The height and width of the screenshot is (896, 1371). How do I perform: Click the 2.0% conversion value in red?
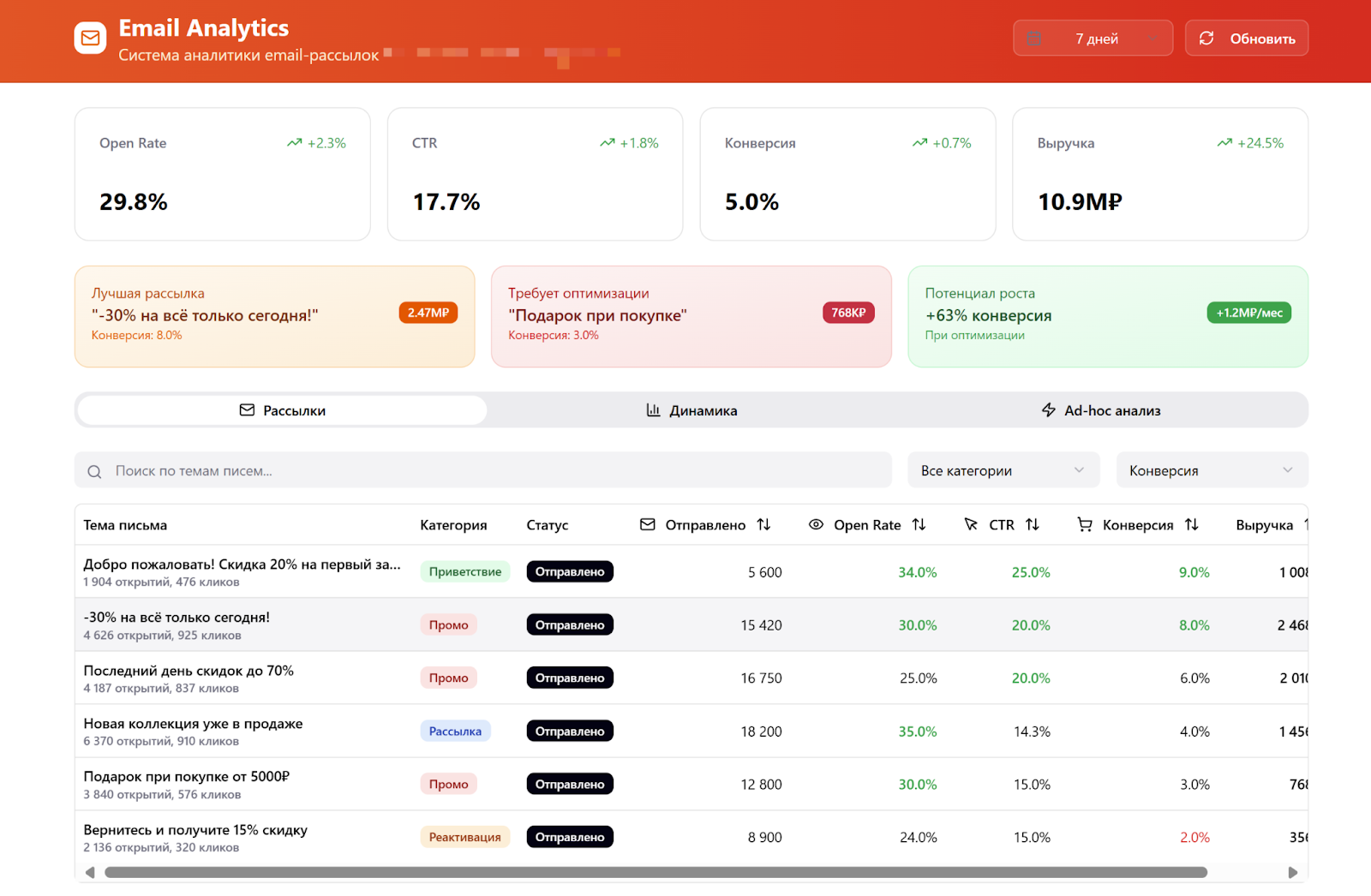pos(1194,838)
